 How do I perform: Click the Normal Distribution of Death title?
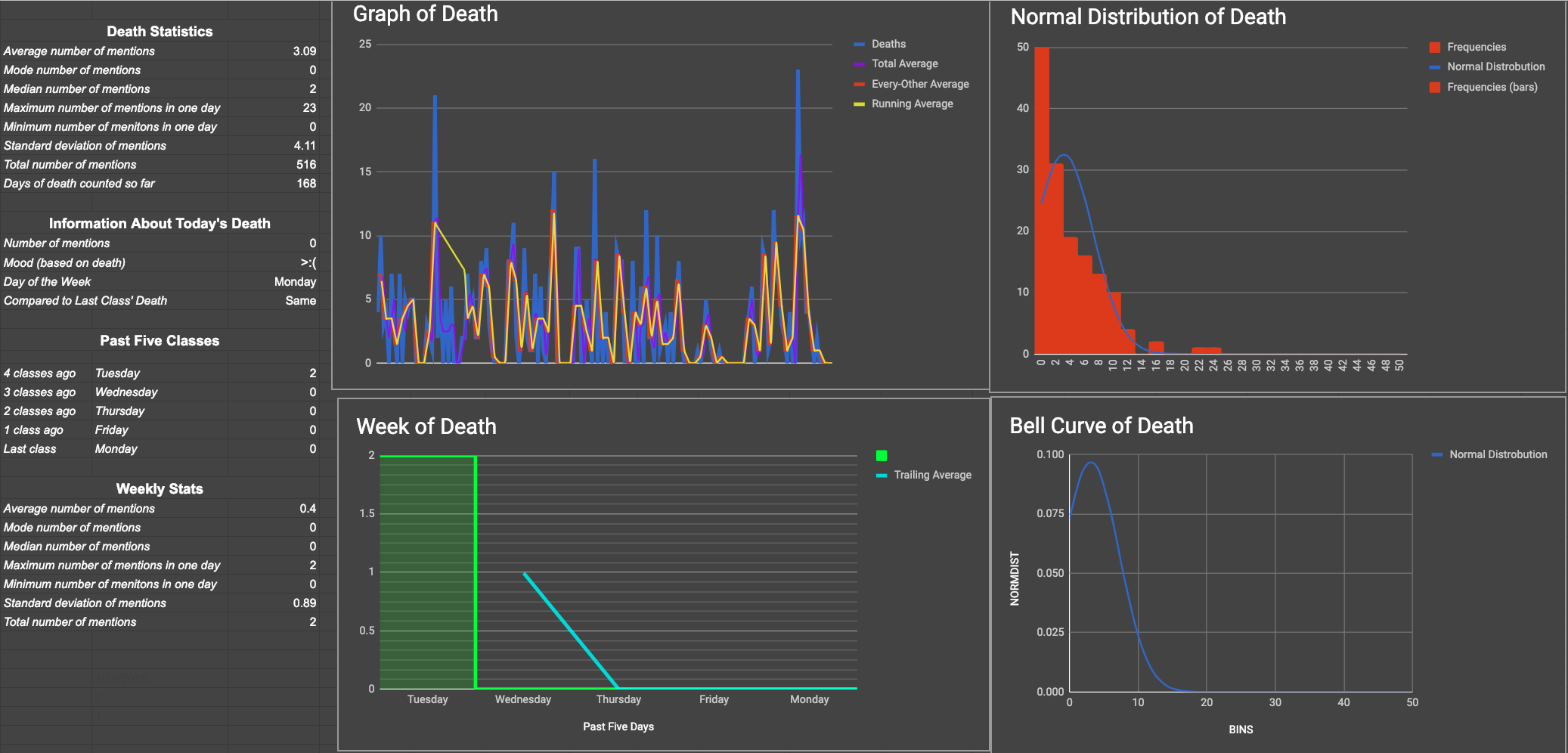point(1148,17)
